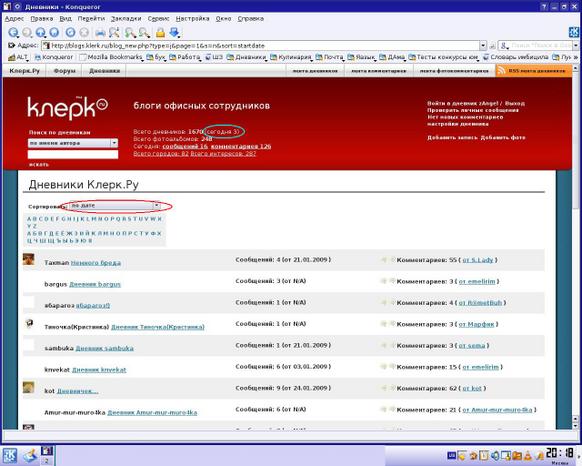Click the Forward navigation icon
This screenshot has height=466, width=582.
[27, 33]
